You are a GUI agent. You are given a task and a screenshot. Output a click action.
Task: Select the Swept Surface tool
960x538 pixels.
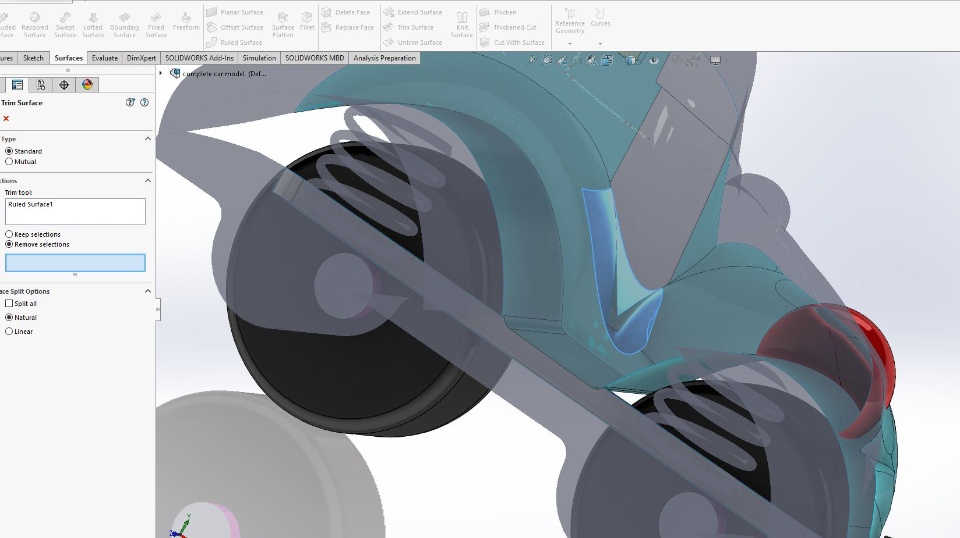point(65,24)
